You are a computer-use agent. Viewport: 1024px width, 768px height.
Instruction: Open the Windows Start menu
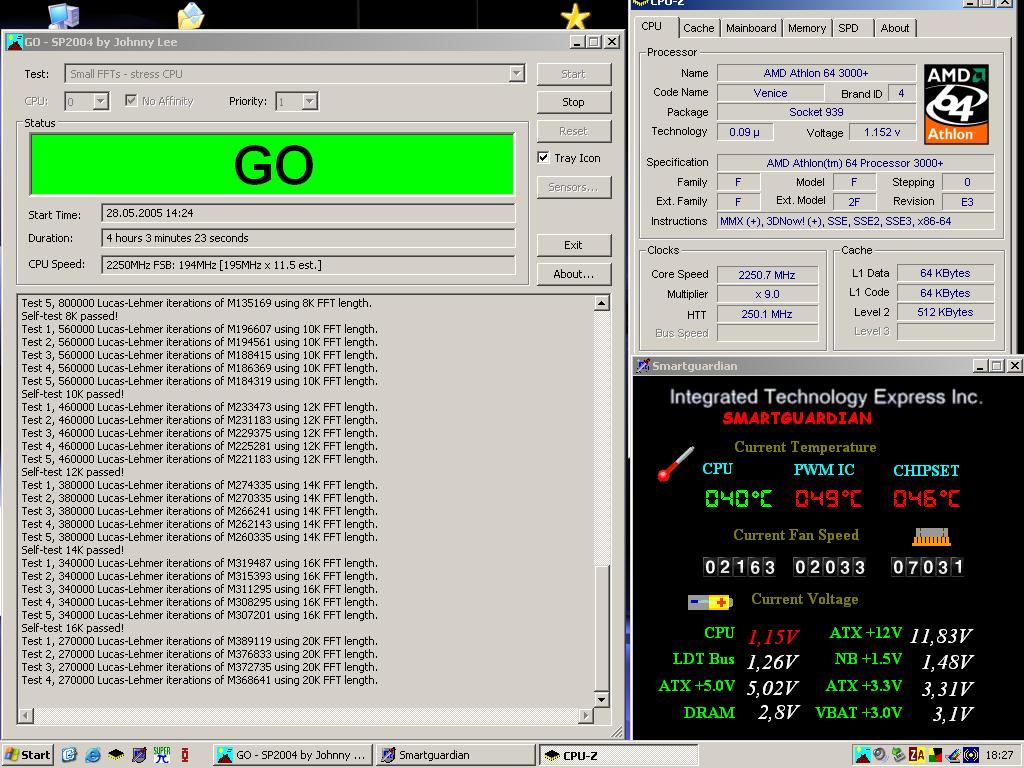point(27,755)
